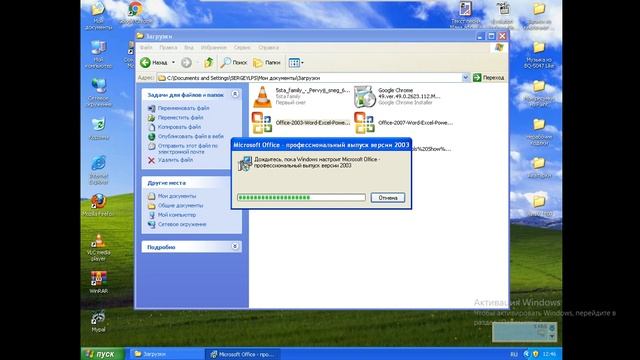Collapse the file and folder tasks section

click(x=235, y=94)
